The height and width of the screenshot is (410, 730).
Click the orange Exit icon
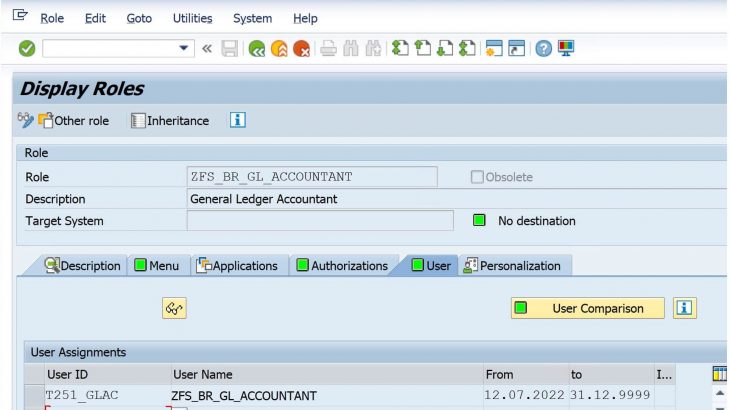tap(279, 48)
